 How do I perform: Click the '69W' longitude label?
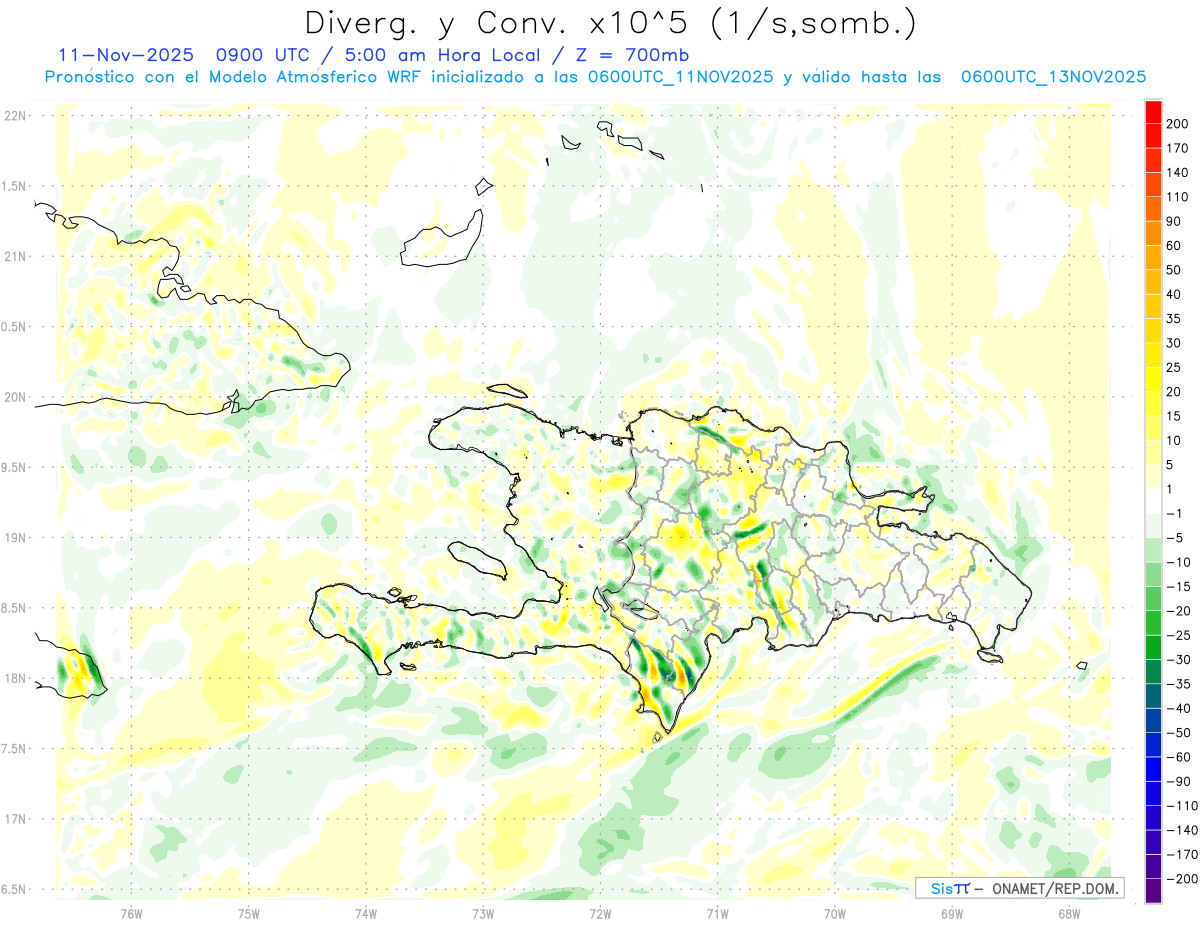952,913
